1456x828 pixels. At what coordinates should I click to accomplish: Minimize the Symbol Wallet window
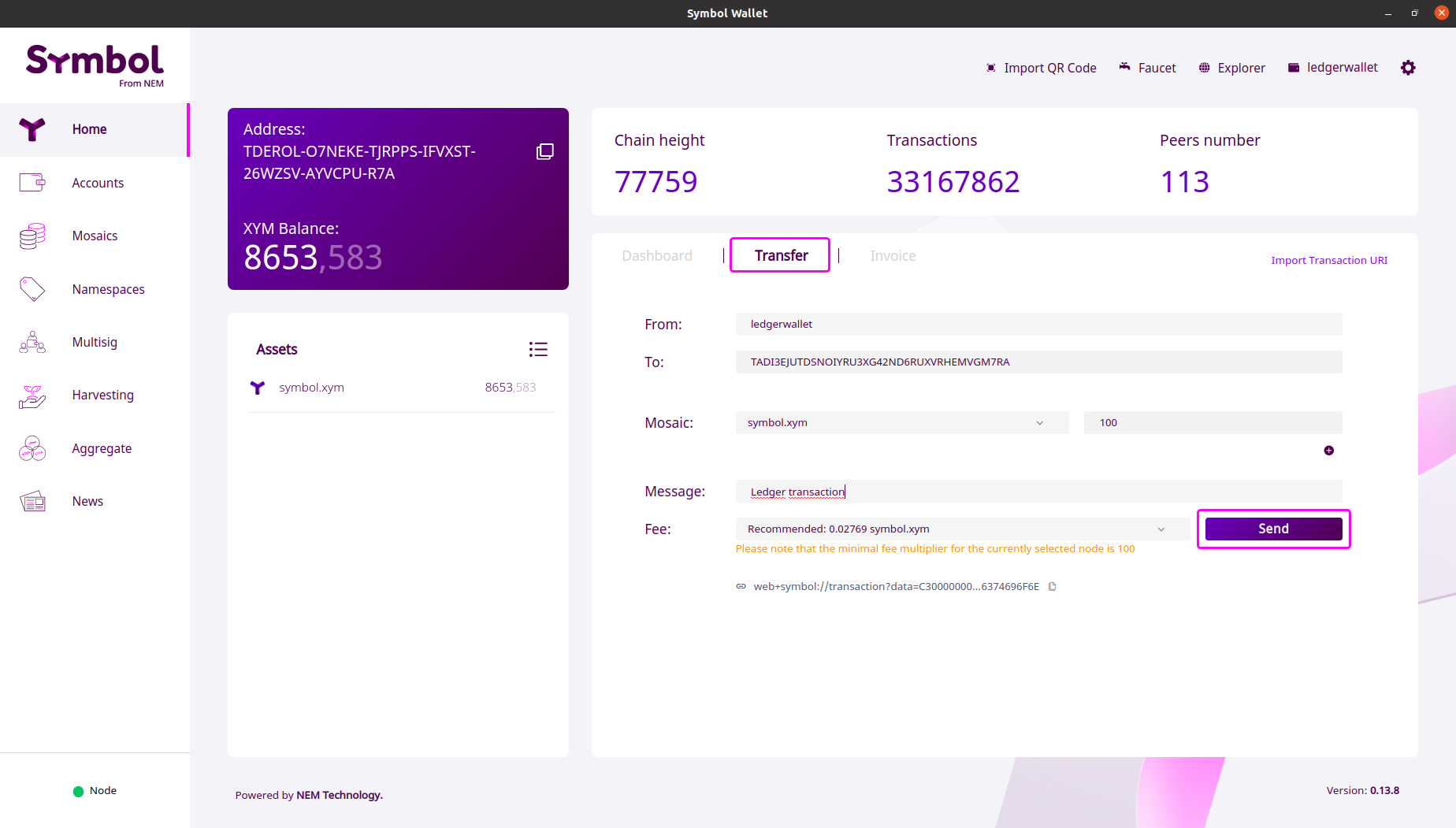coord(1388,13)
